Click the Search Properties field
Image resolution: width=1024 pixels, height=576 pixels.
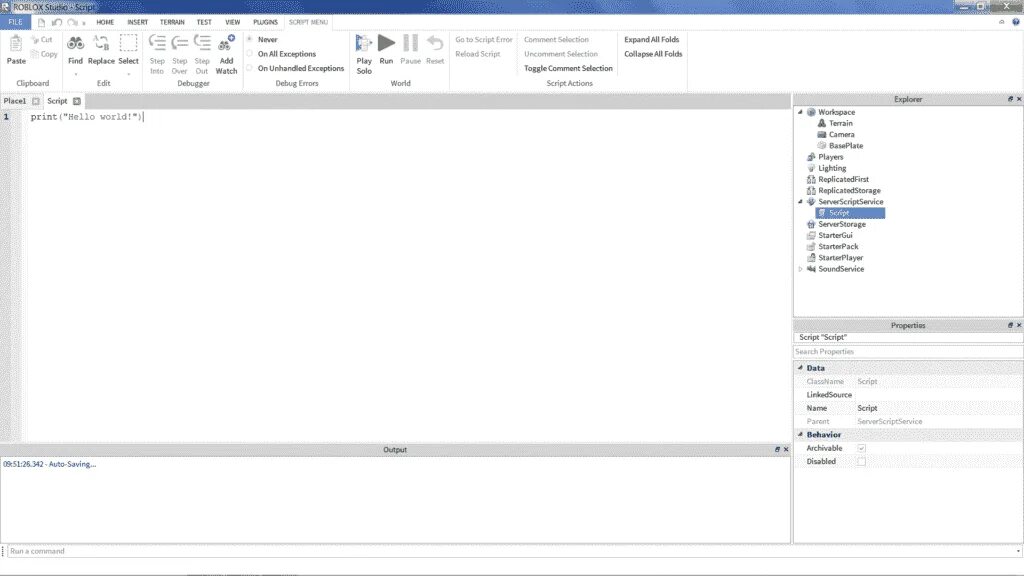tap(908, 351)
